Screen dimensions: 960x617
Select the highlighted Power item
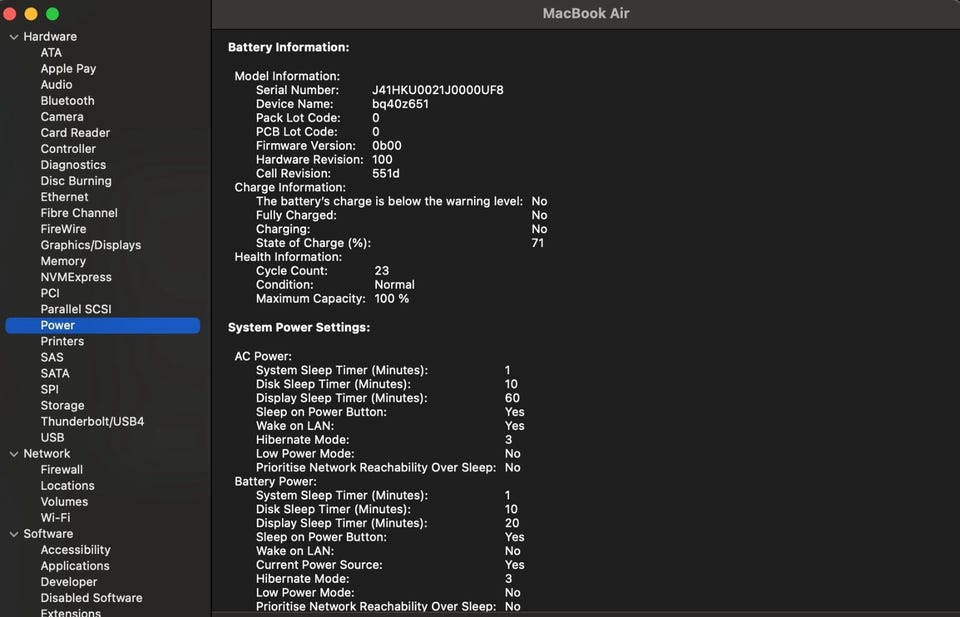102,325
